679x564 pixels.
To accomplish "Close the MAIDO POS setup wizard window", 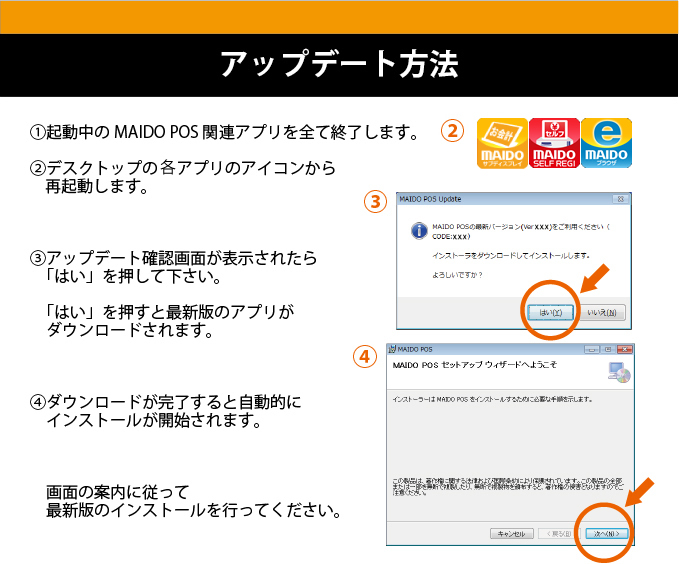I will click(x=624, y=349).
